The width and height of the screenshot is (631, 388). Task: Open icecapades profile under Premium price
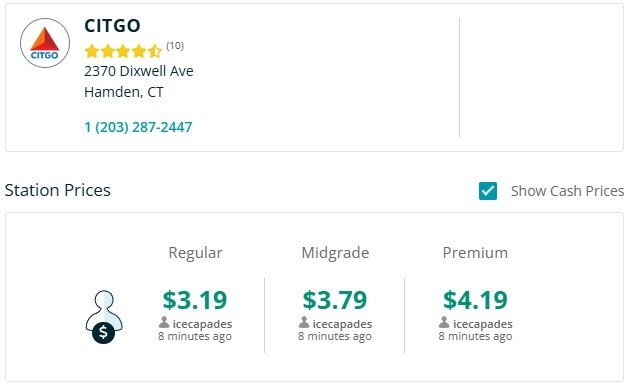pos(483,324)
